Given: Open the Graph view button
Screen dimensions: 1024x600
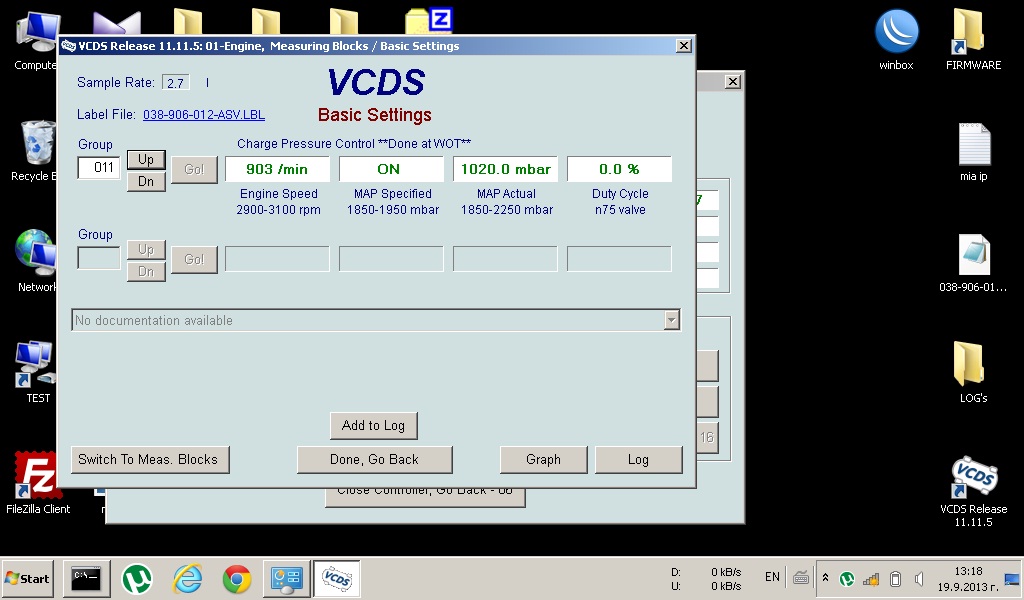Looking at the screenshot, I should pyautogui.click(x=543, y=459).
